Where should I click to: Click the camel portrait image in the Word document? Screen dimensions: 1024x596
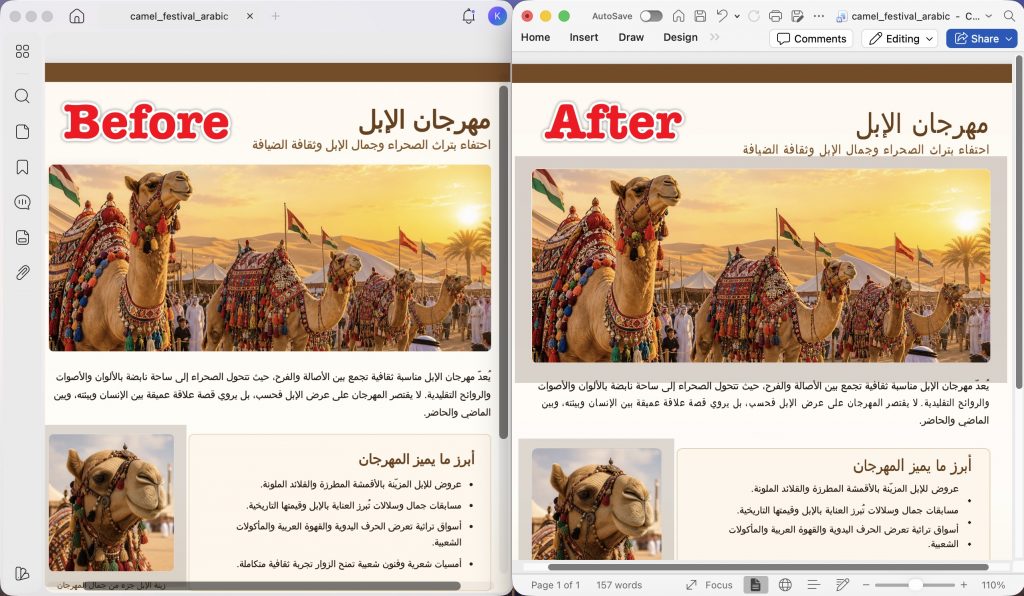tap(596, 503)
